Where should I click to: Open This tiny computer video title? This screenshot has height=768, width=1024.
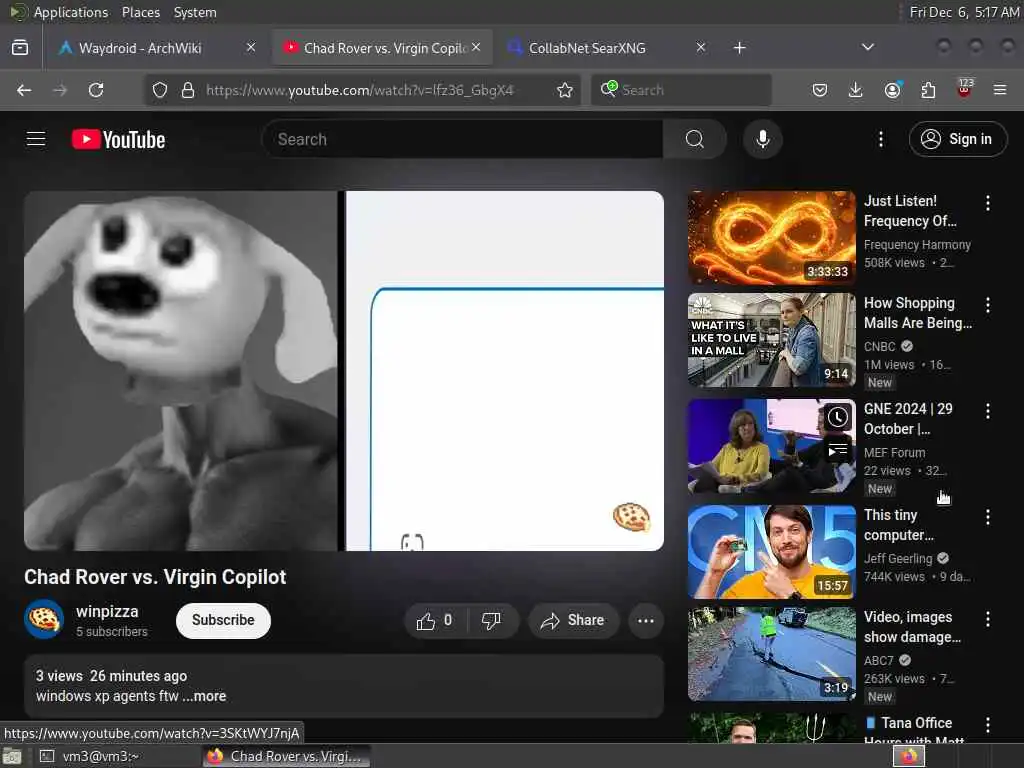point(899,525)
